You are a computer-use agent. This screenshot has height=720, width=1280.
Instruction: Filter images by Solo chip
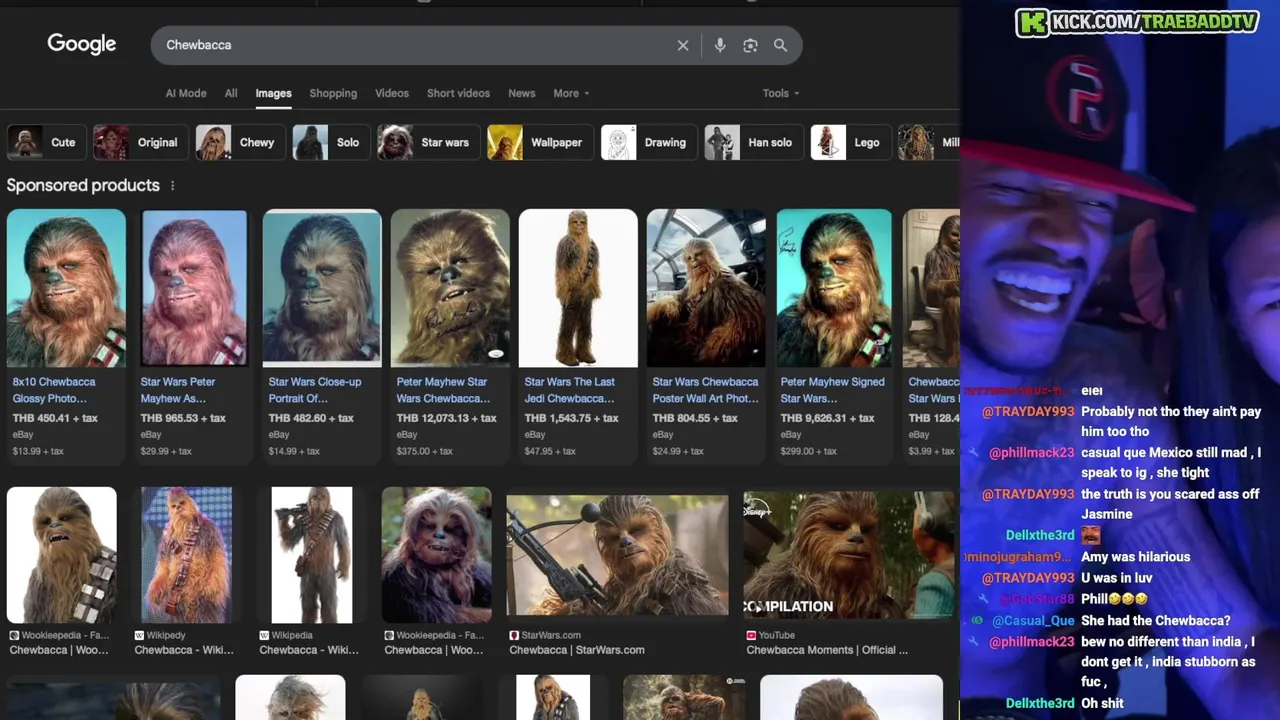(329, 142)
